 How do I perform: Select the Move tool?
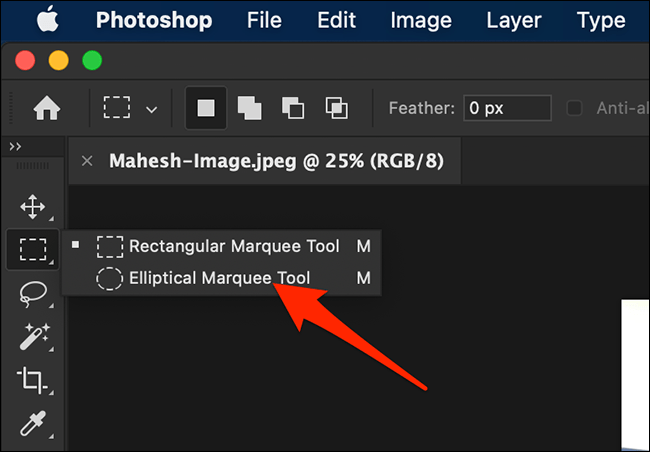tap(33, 207)
